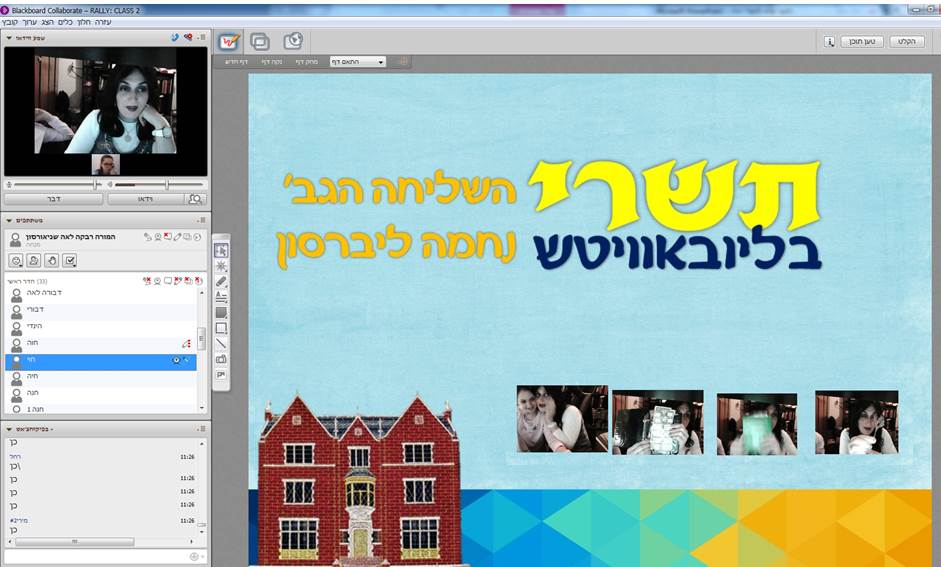Choose the screenshot camera tool

[x=221, y=359]
